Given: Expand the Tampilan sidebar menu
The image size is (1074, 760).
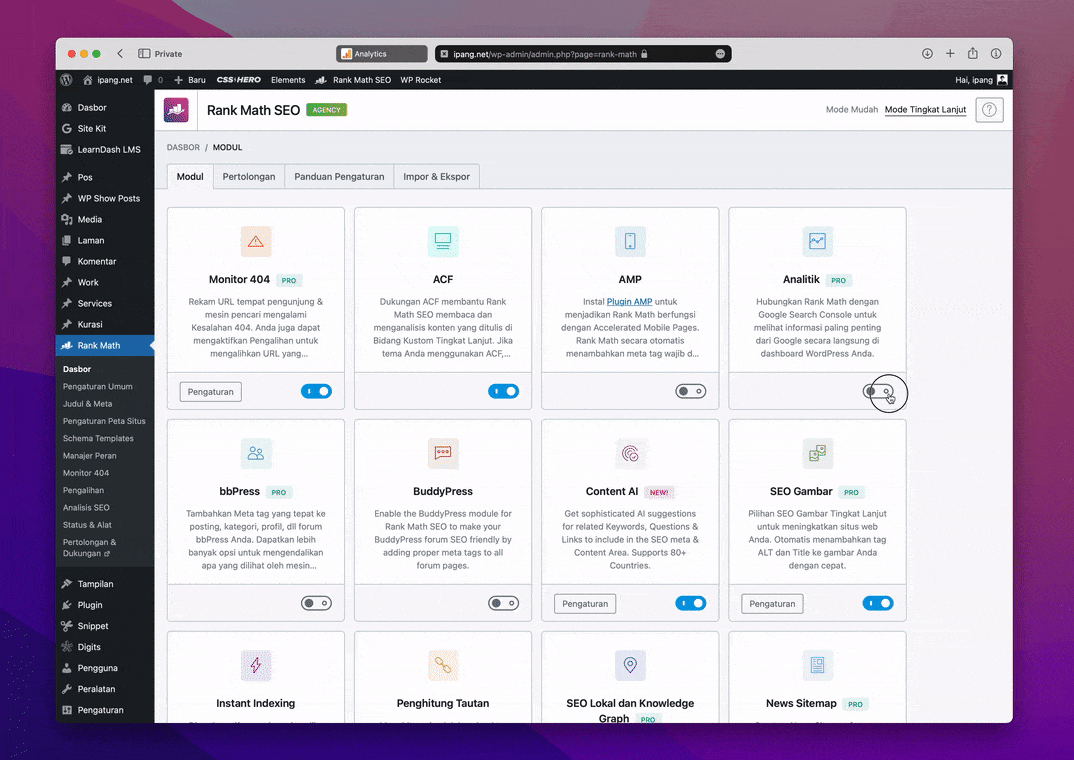Looking at the screenshot, I should coord(95,584).
